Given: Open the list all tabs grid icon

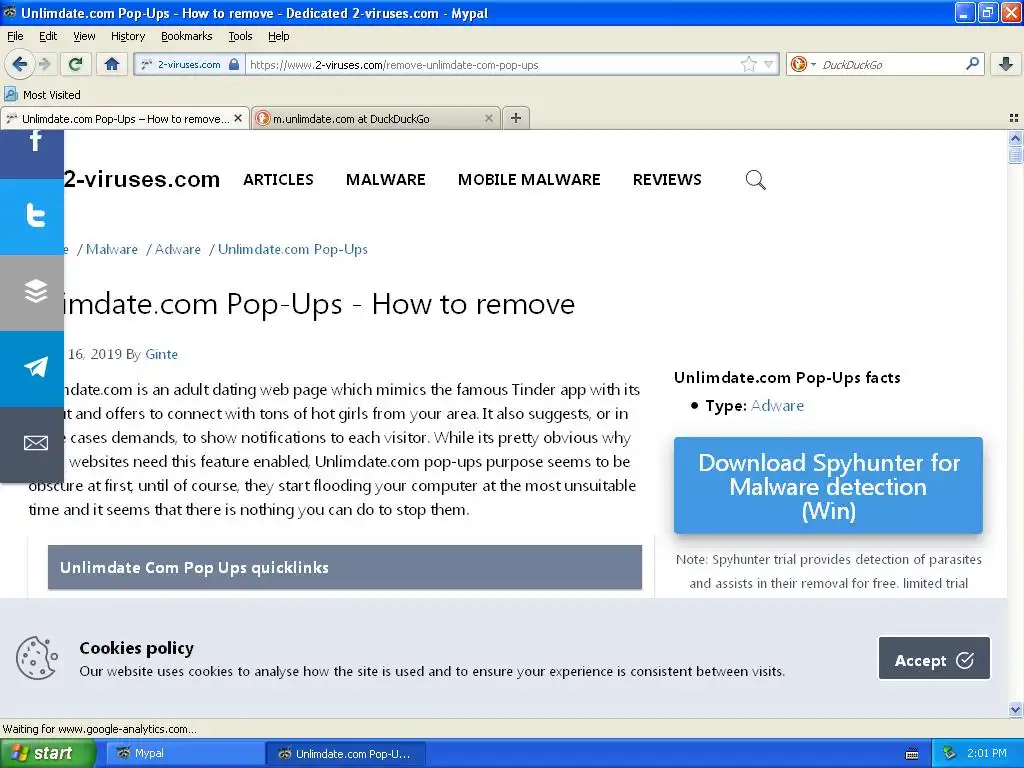Looking at the screenshot, I should pos(1014,118).
